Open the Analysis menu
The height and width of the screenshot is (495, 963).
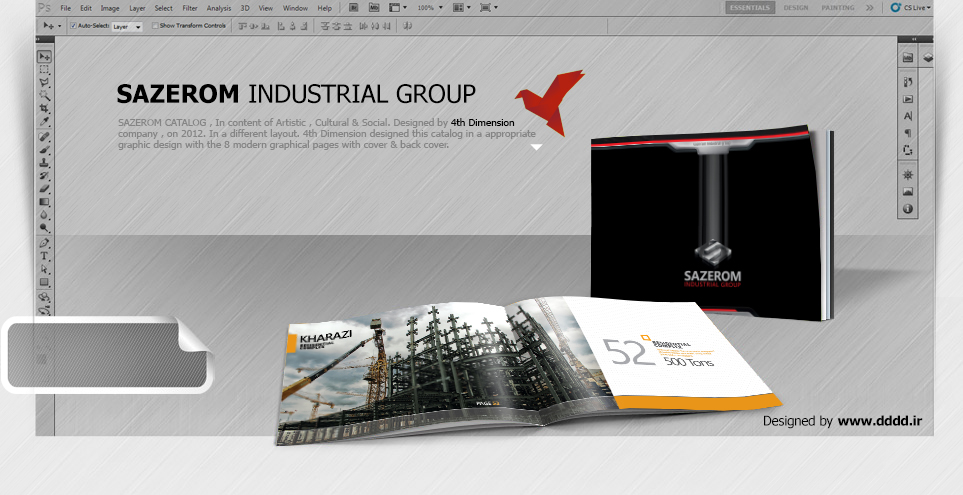pos(219,9)
